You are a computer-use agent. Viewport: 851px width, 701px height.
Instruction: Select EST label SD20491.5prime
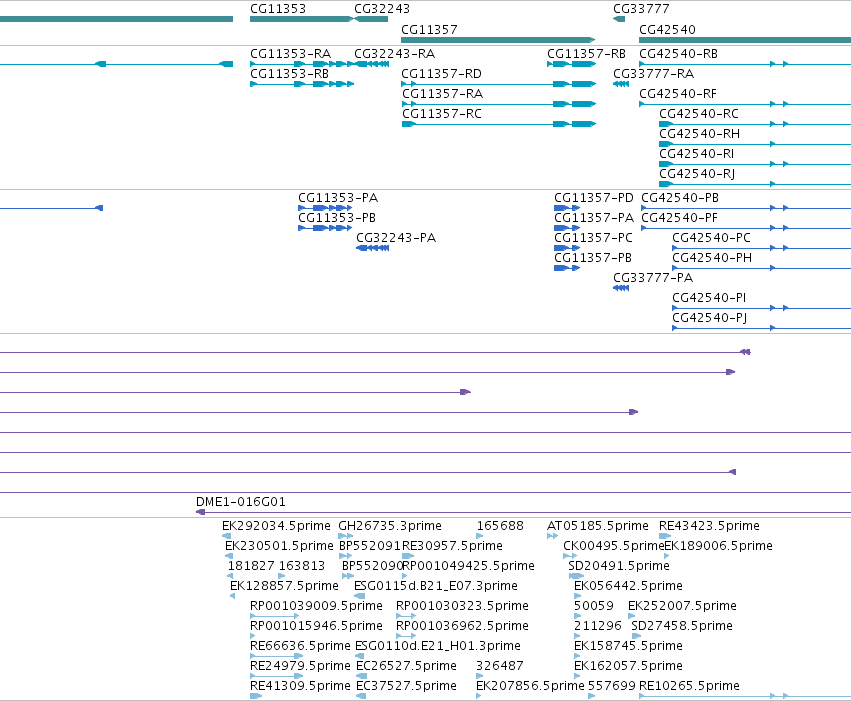619,566
